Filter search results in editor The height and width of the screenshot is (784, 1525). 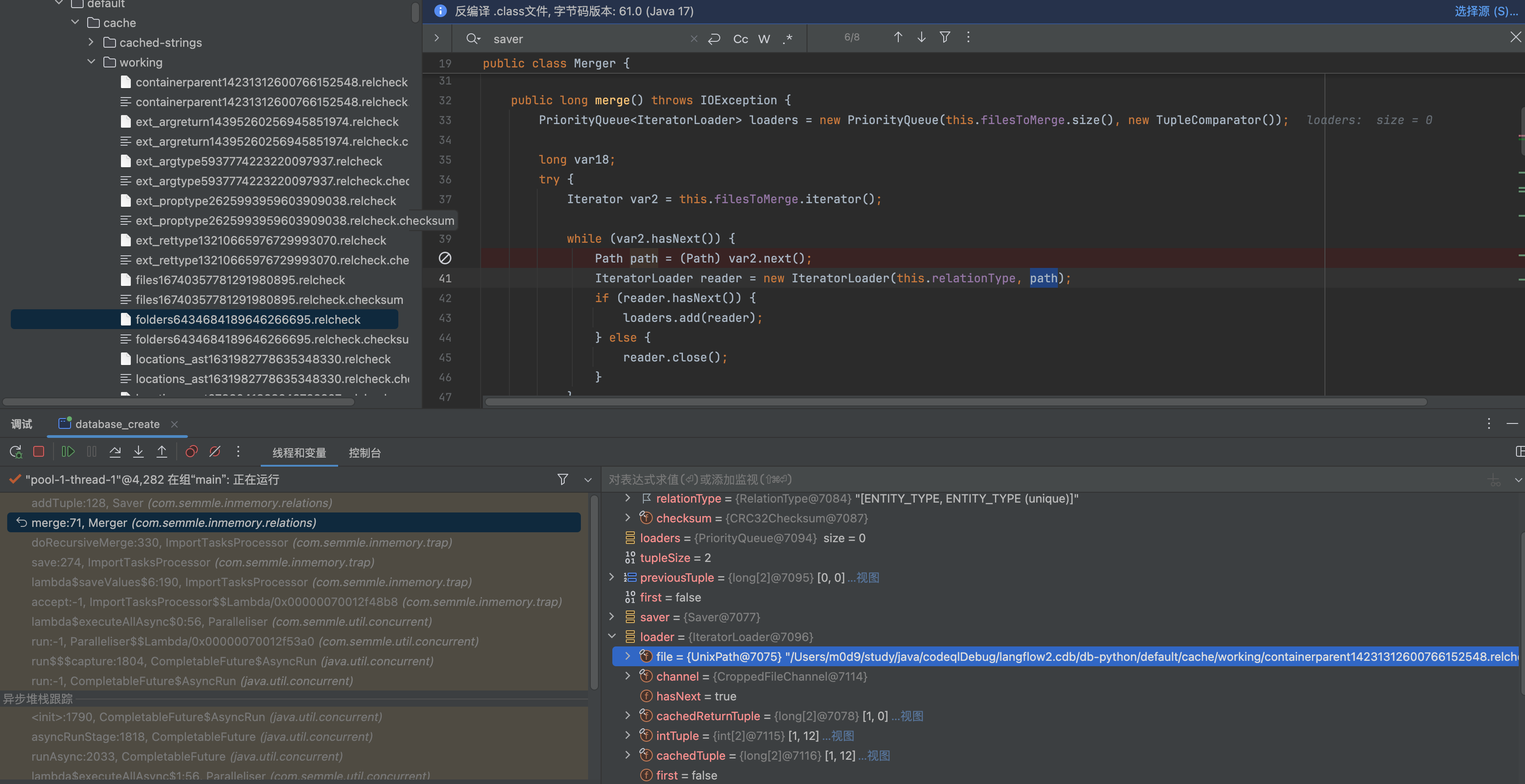click(x=945, y=37)
